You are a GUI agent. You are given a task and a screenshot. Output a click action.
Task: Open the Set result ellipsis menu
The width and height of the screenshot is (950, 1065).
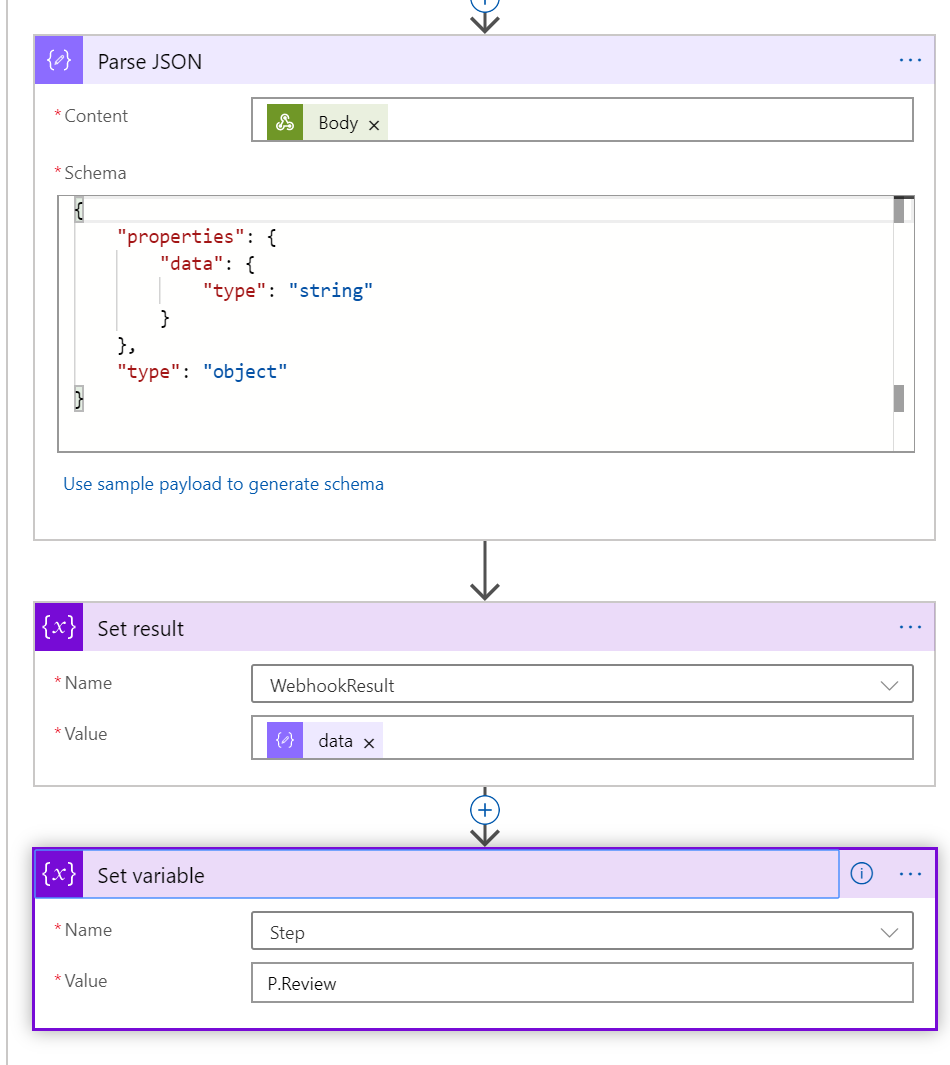pyautogui.click(x=910, y=627)
